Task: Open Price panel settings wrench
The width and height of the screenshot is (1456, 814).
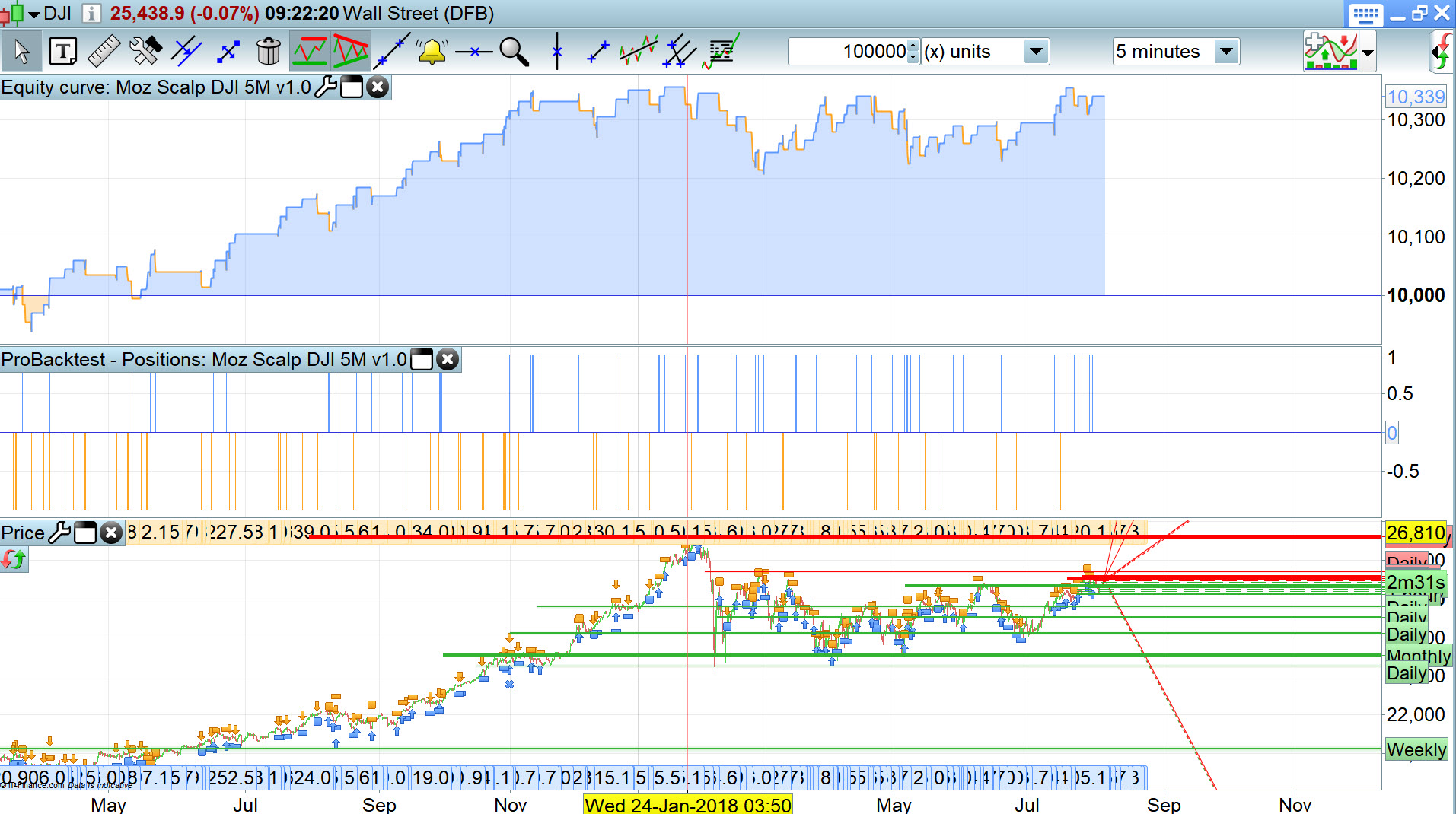Action: (59, 533)
